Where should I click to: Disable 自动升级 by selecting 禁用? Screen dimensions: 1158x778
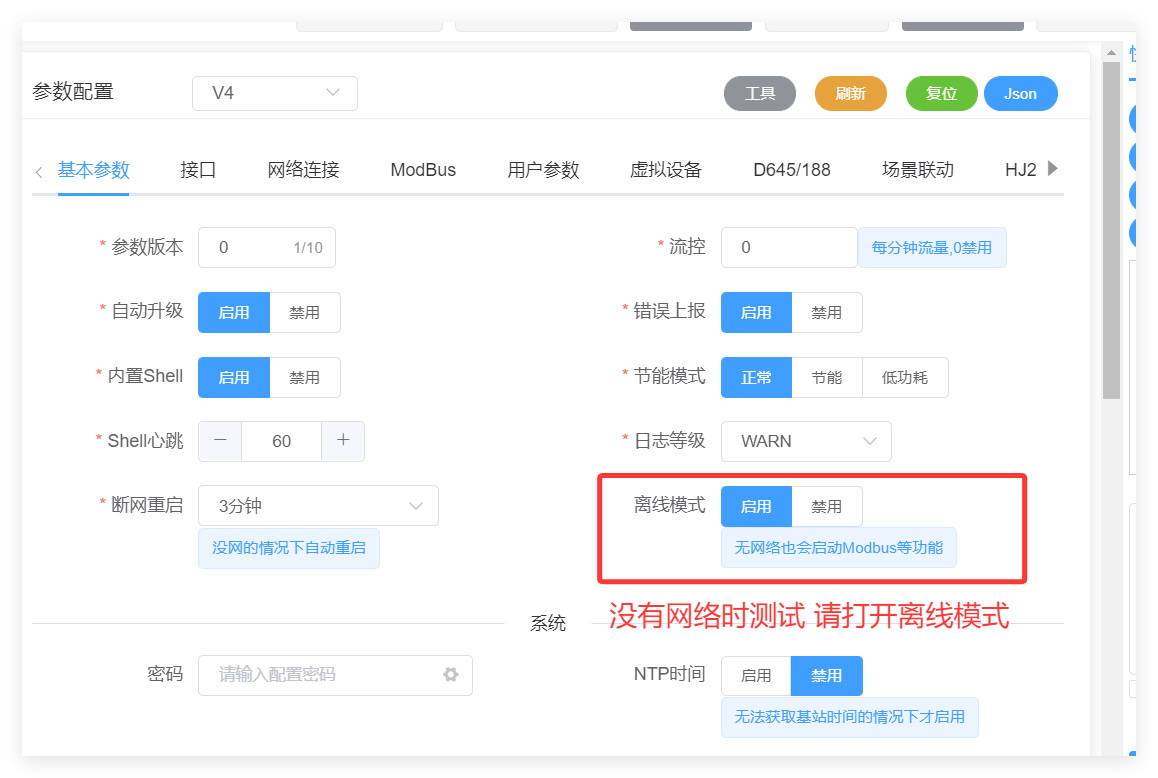pos(305,312)
